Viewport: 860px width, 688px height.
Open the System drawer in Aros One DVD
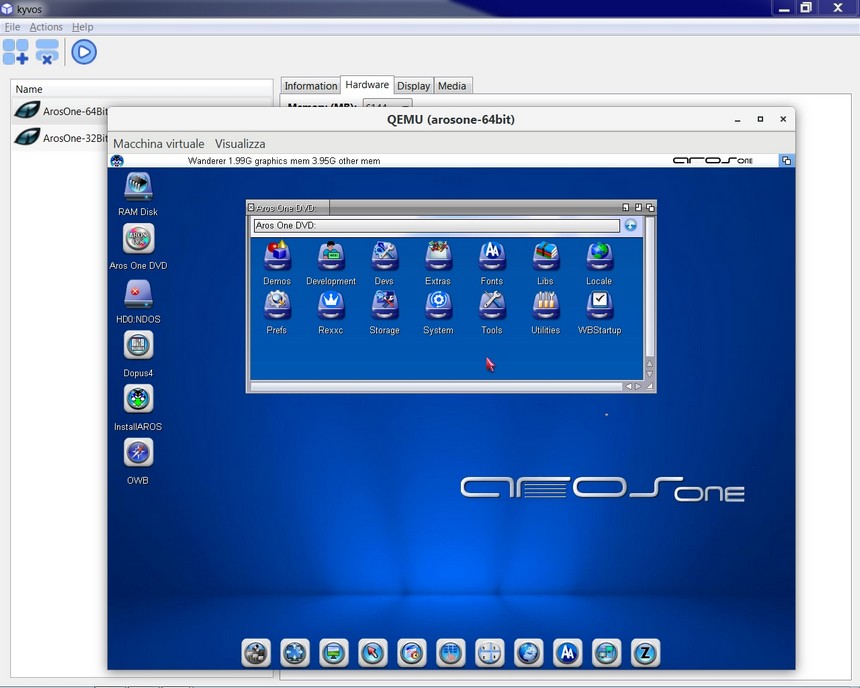pyautogui.click(x=438, y=306)
